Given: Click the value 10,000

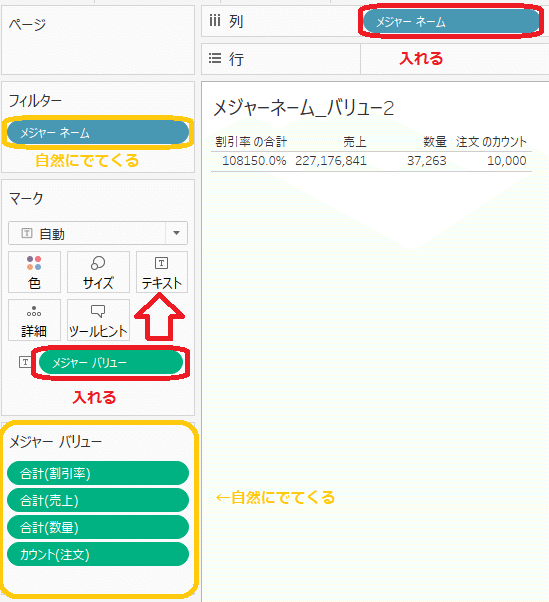Looking at the screenshot, I should (x=507, y=160).
